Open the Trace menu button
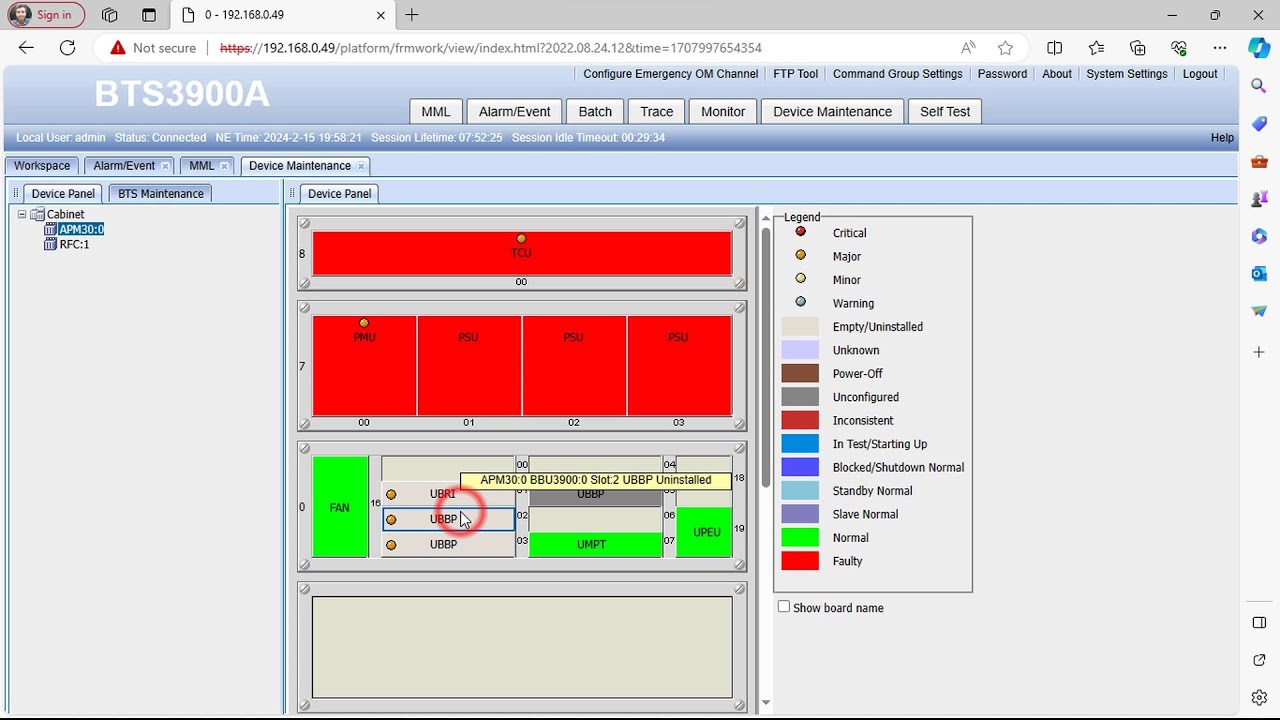This screenshot has height=720, width=1280. tap(657, 112)
